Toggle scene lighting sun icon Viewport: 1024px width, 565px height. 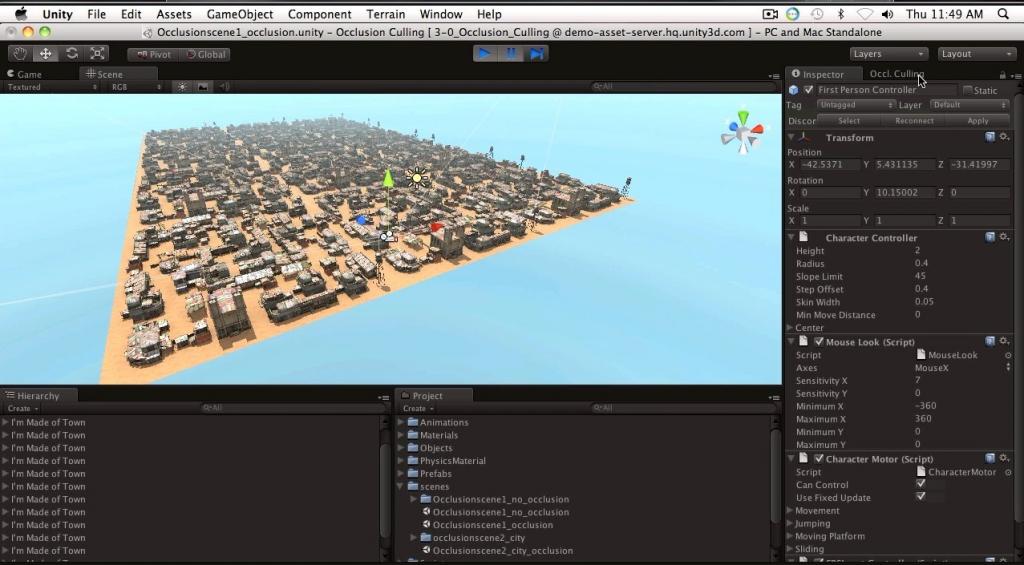coord(182,87)
